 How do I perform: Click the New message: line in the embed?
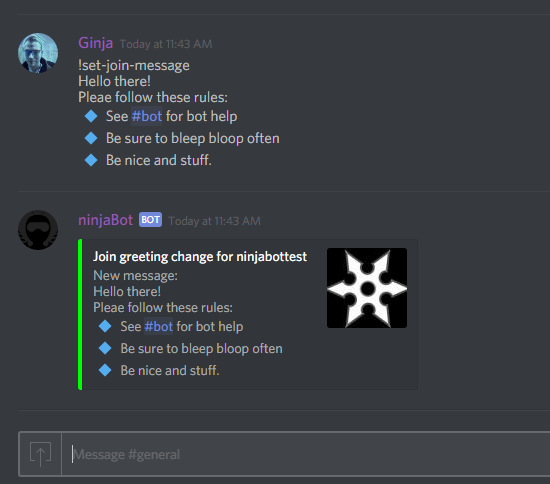point(135,276)
